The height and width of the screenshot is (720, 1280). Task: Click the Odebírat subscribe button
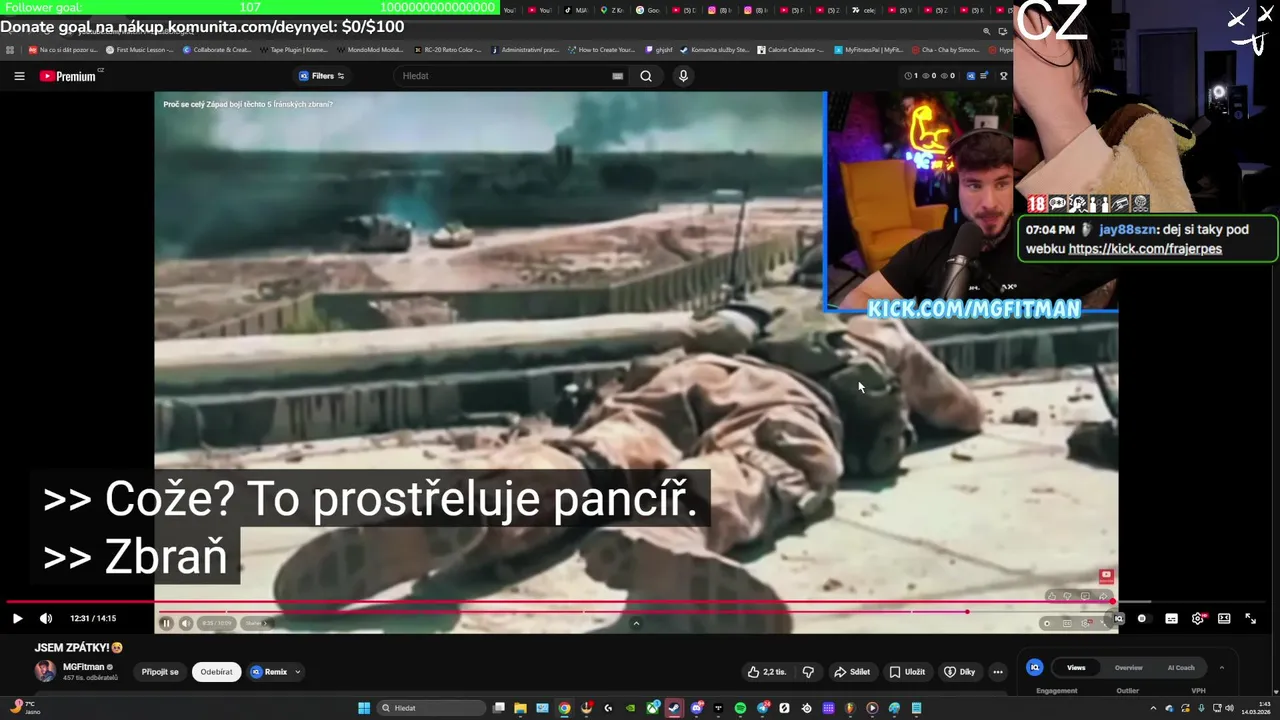click(x=216, y=672)
